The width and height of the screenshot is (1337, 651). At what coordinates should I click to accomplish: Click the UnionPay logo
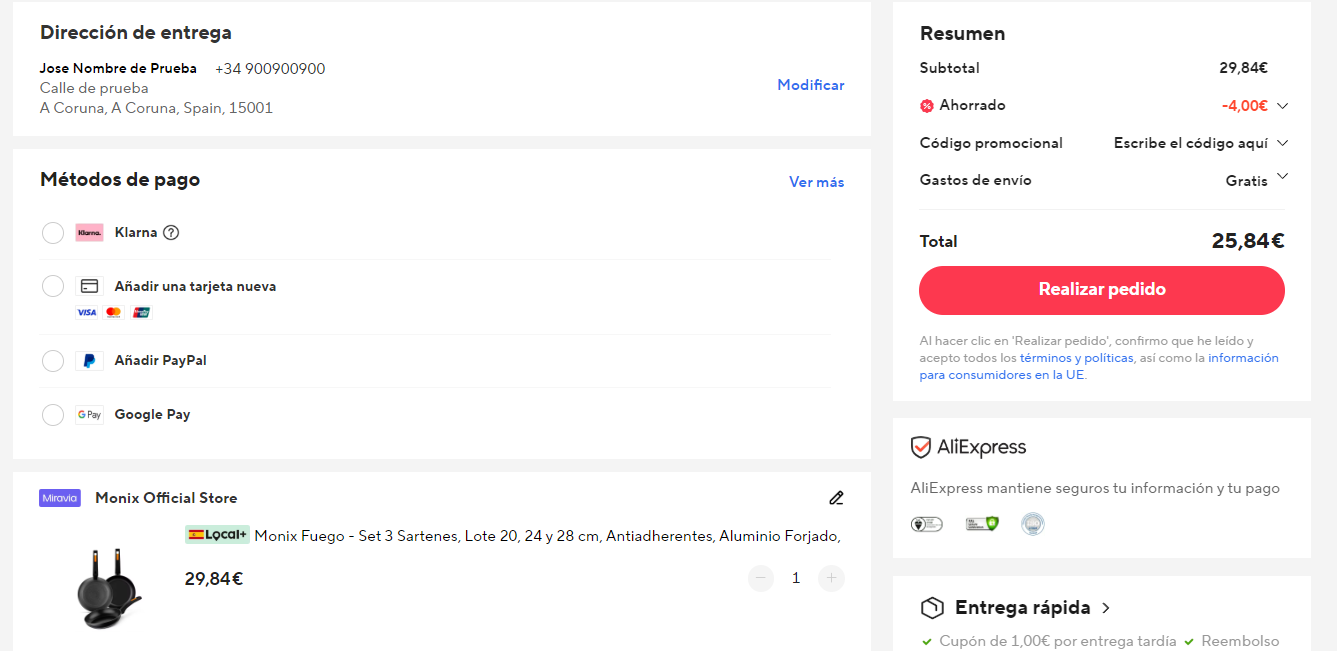point(141,313)
